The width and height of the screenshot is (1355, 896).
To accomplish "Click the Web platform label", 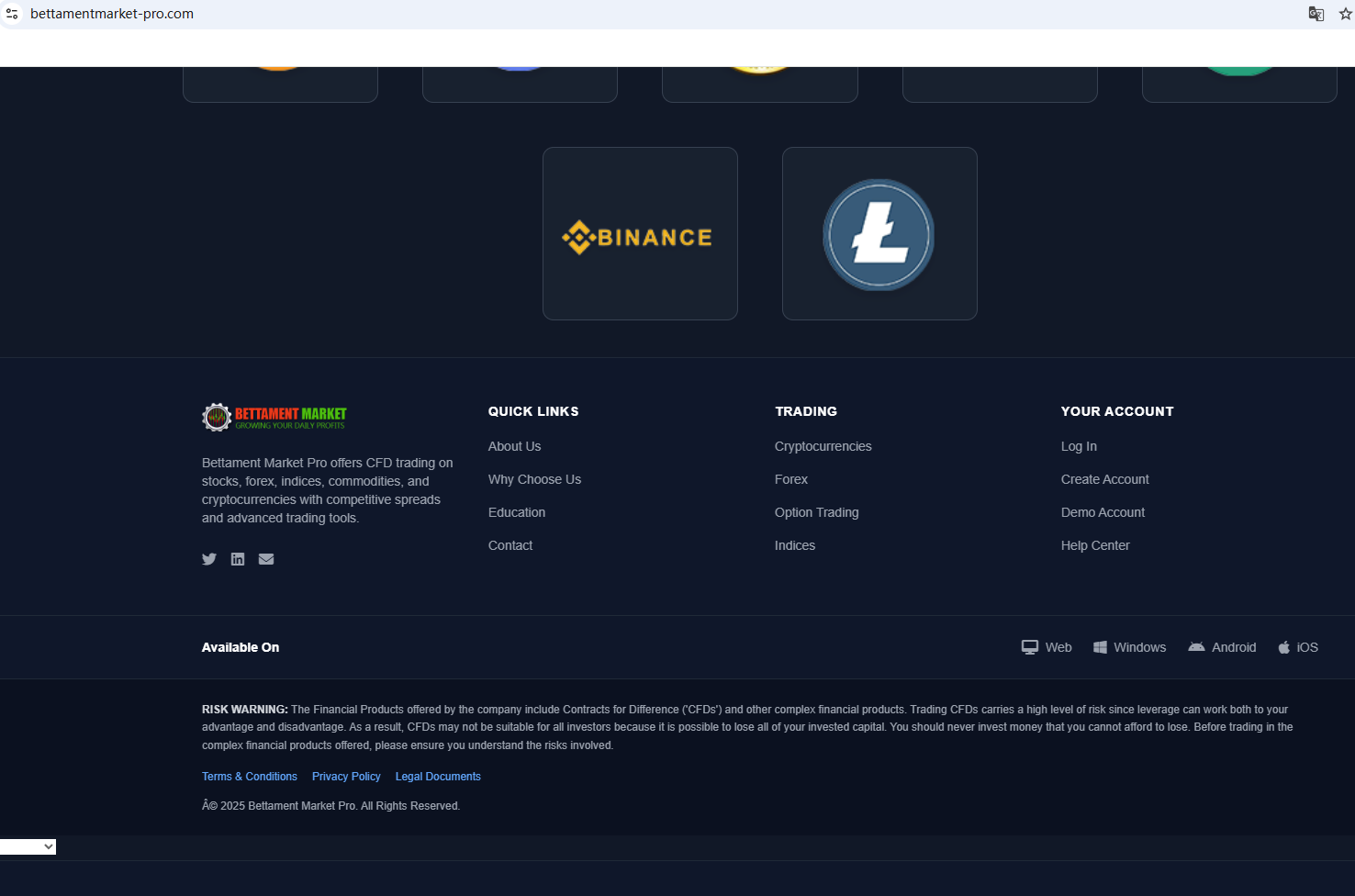I will pyautogui.click(x=1058, y=647).
